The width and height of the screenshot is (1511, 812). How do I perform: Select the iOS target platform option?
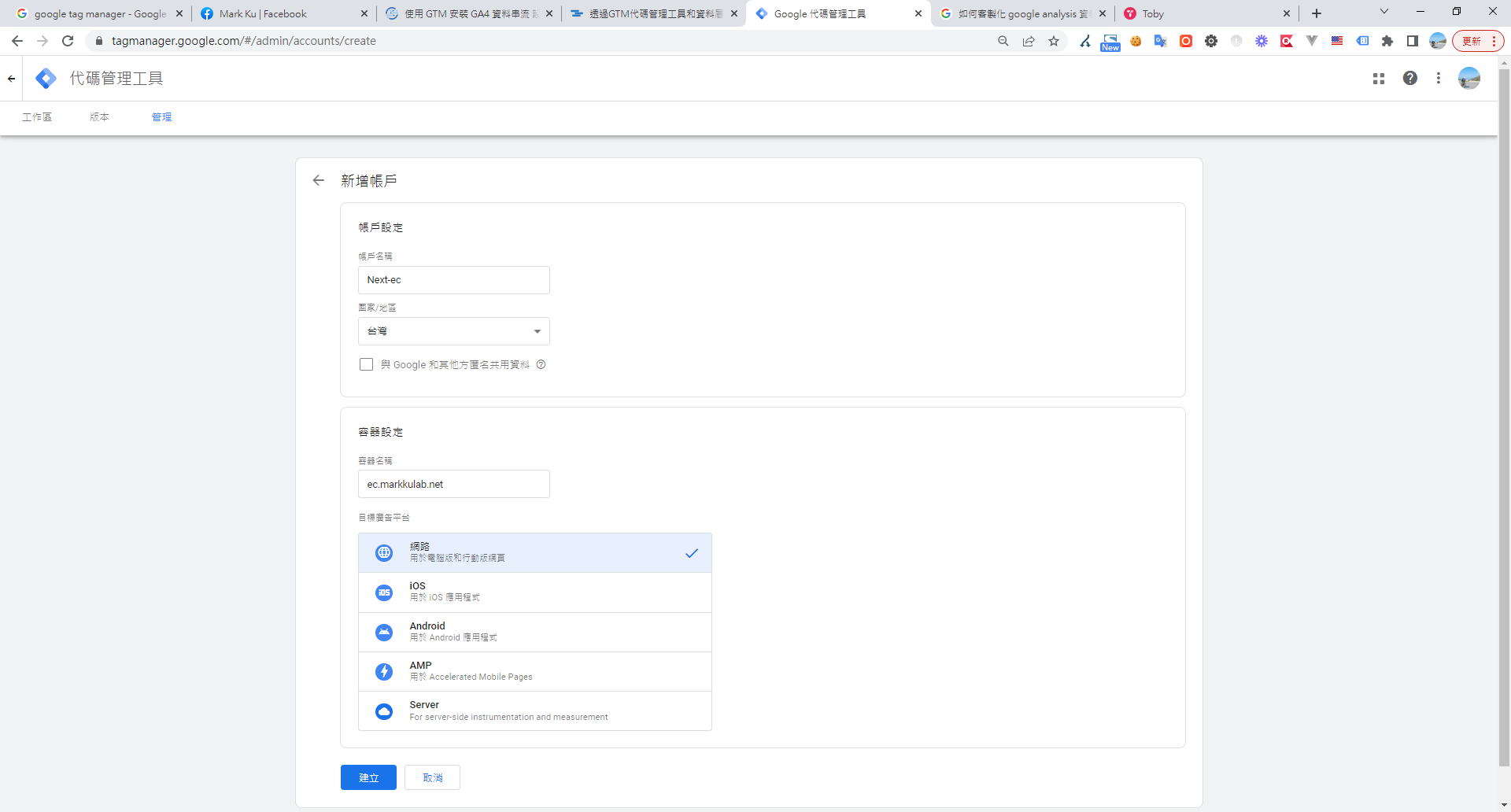(x=534, y=592)
